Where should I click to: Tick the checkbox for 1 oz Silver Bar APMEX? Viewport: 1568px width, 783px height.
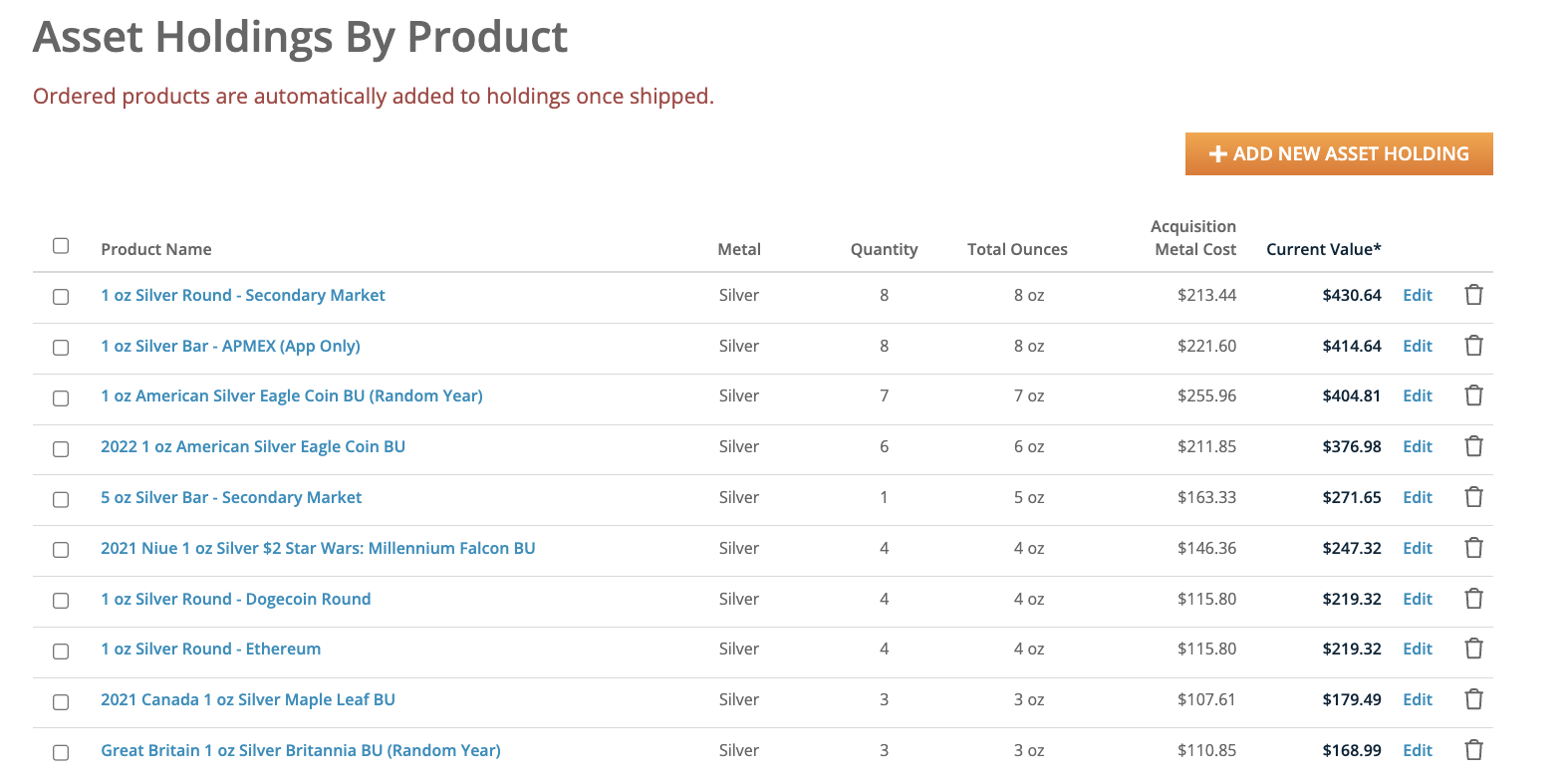(x=61, y=348)
